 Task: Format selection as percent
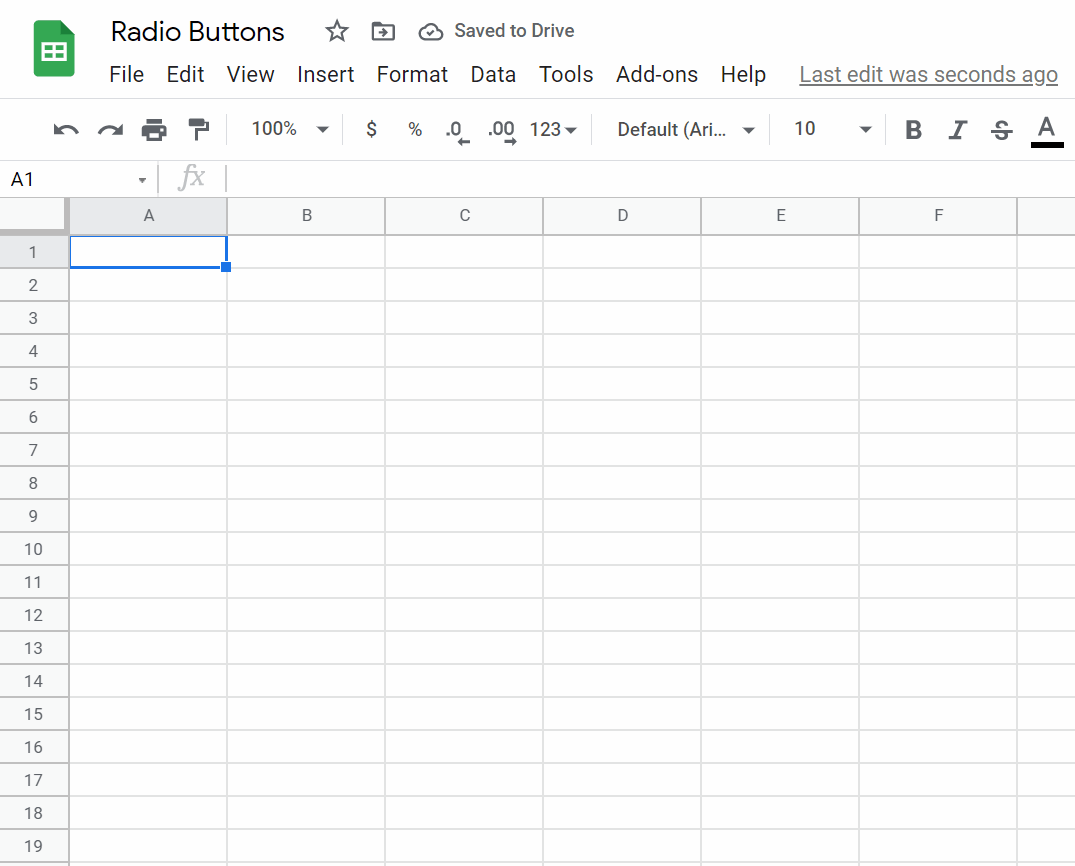point(415,129)
